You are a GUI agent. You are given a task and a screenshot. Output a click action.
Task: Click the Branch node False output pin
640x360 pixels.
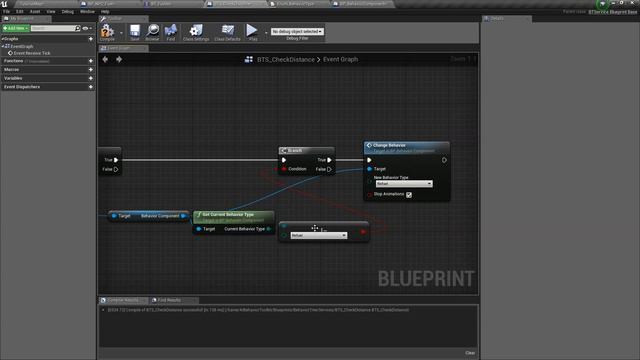(x=329, y=169)
